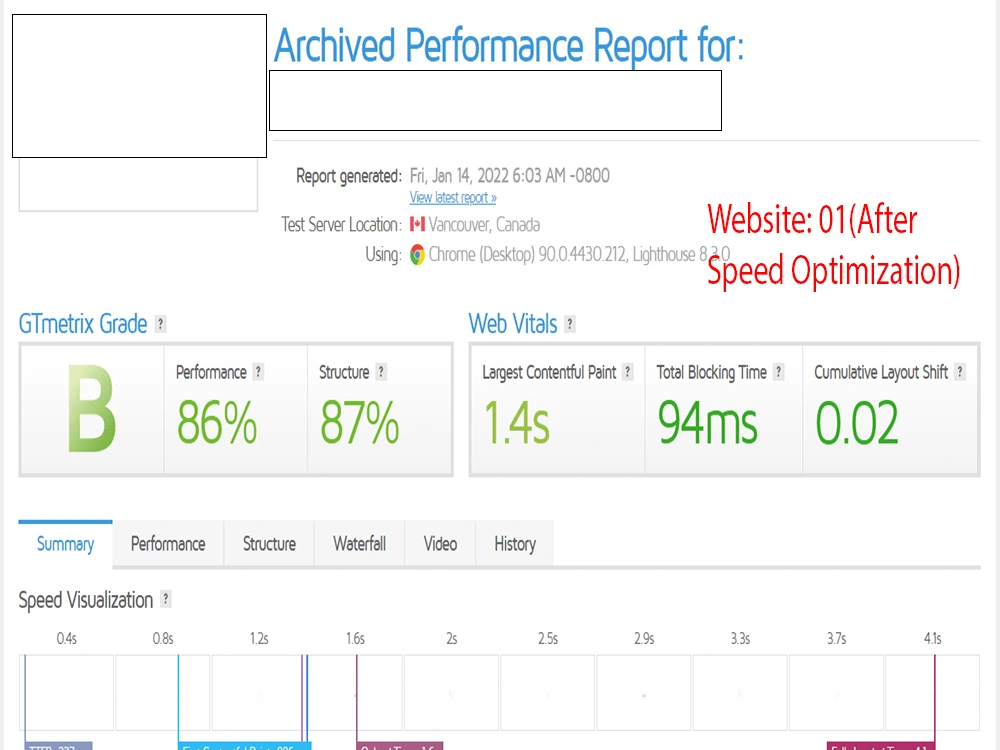
Task: Click Total Blocking Time help icon
Action: pyautogui.click(x=779, y=372)
